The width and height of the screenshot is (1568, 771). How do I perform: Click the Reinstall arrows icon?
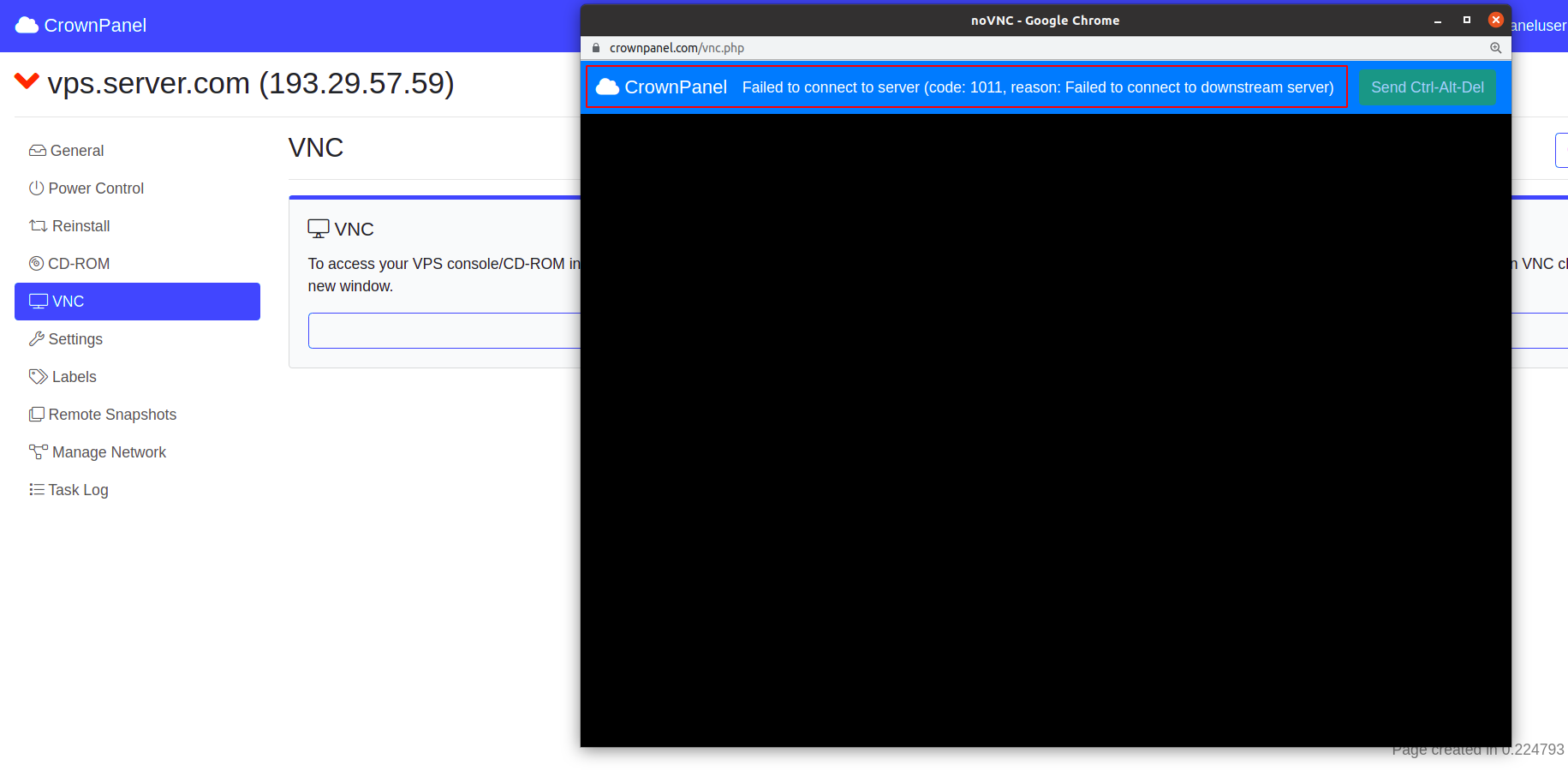point(39,226)
